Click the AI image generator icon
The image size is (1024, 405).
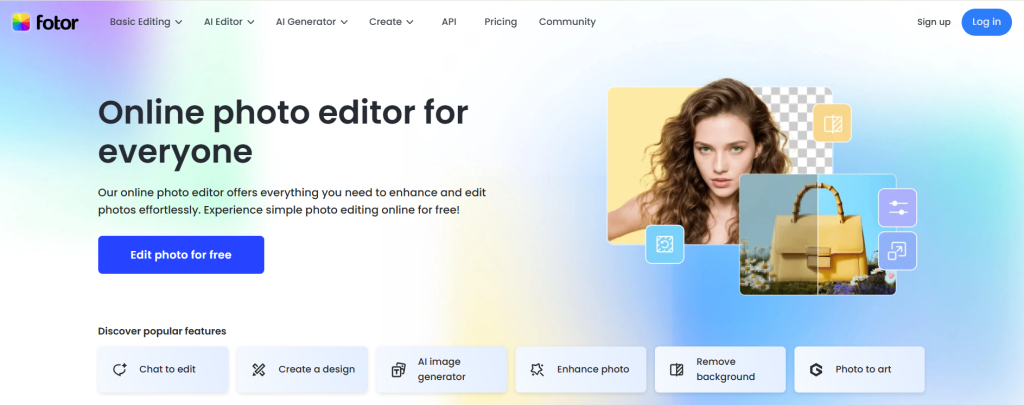pos(398,369)
